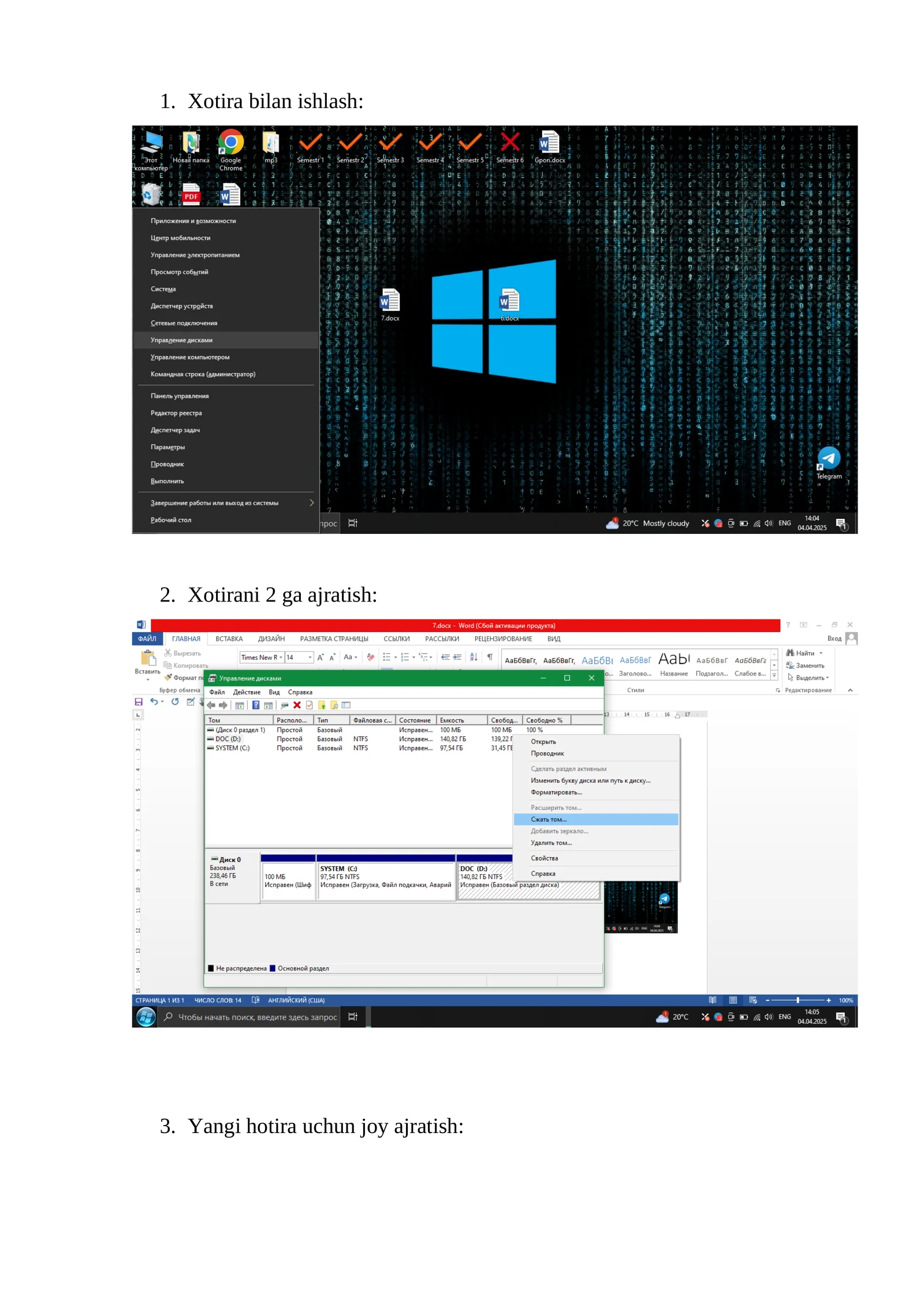
Task: Click the numbered list icon
Action: [x=405, y=657]
